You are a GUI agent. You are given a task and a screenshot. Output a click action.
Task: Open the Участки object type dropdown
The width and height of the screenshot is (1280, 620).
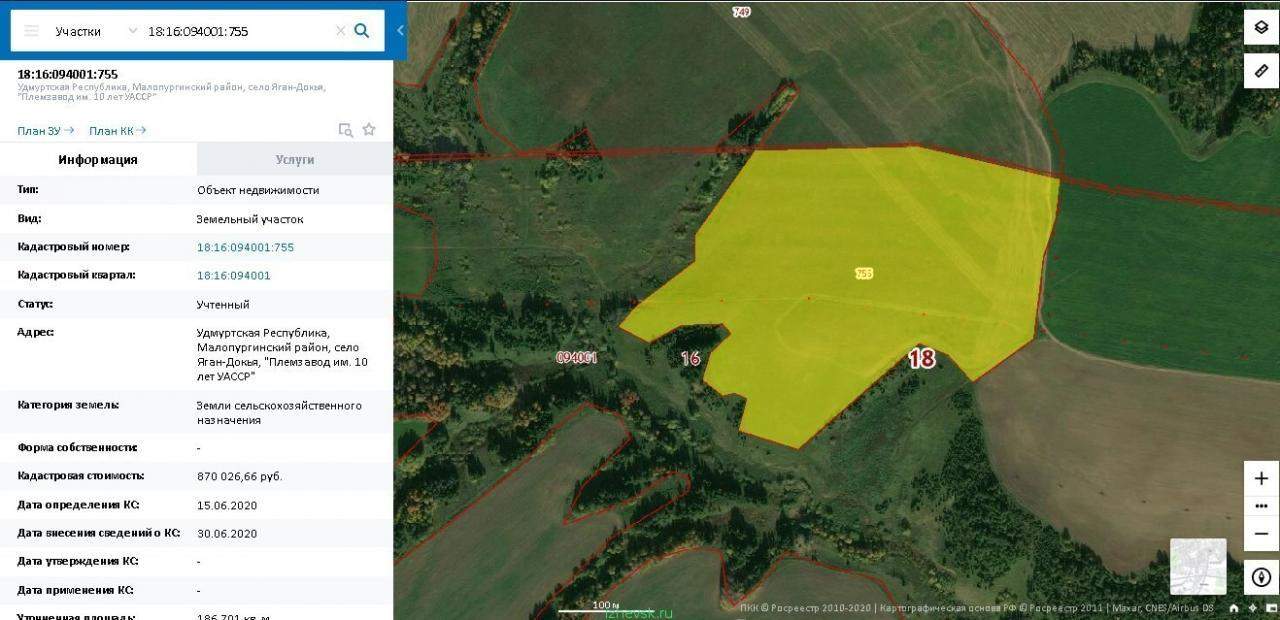(95, 31)
